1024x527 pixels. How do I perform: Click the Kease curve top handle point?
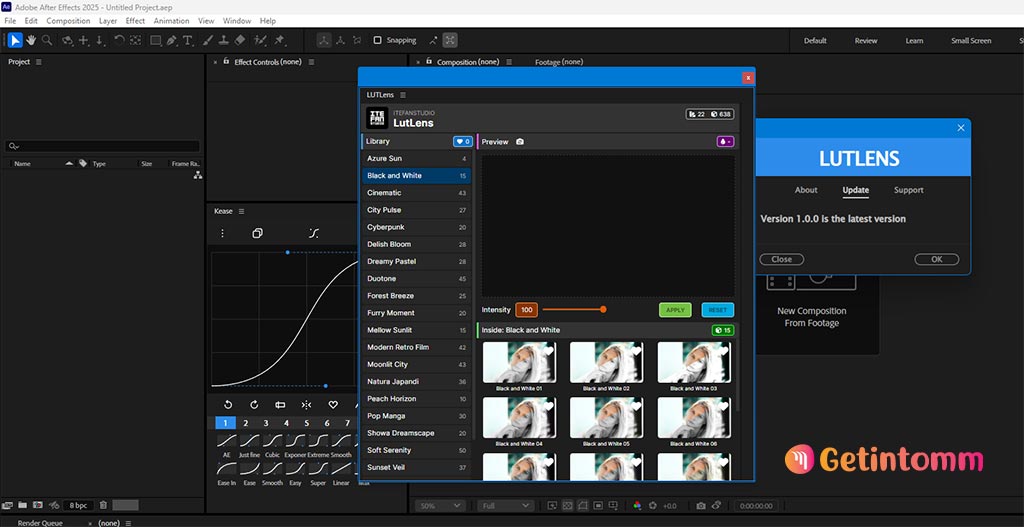pyautogui.click(x=287, y=252)
